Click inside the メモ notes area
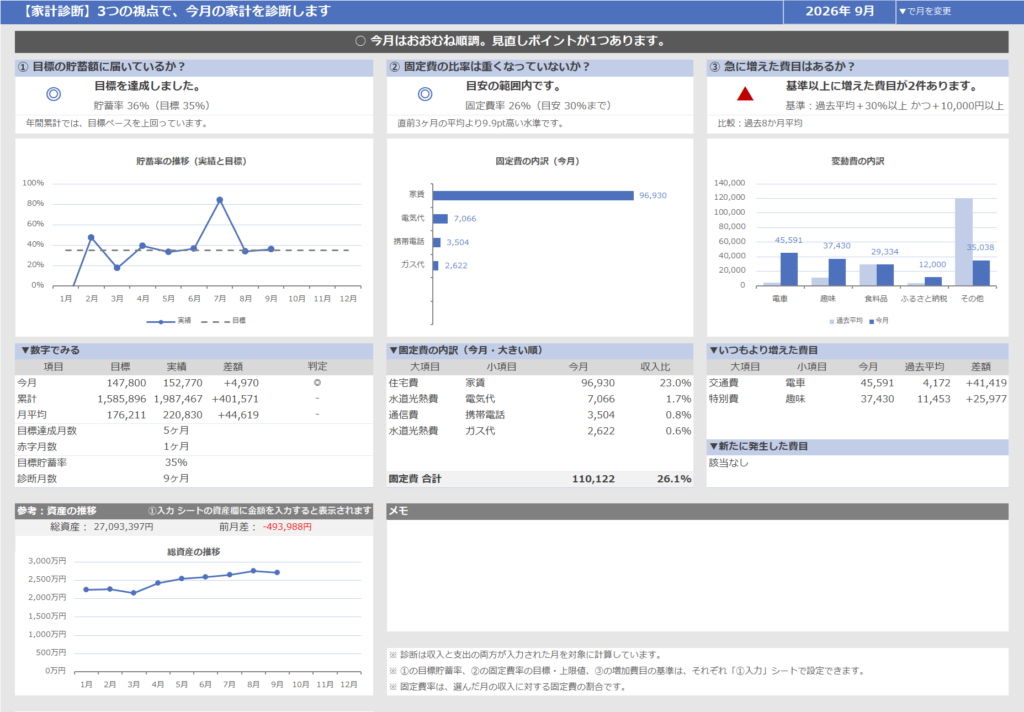1024x712 pixels. [x=697, y=575]
